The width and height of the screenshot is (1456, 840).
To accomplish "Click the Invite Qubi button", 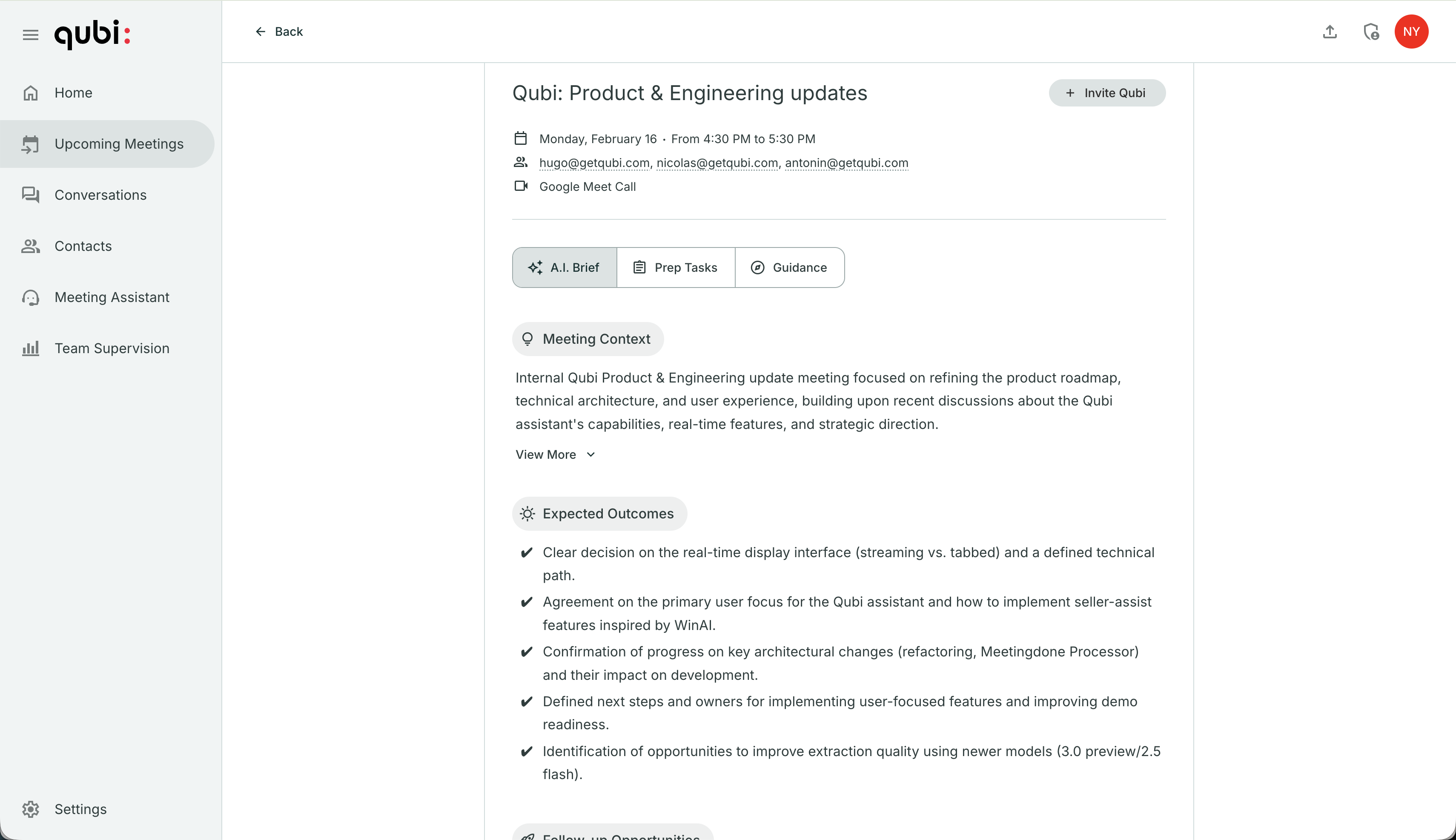I will (x=1106, y=93).
